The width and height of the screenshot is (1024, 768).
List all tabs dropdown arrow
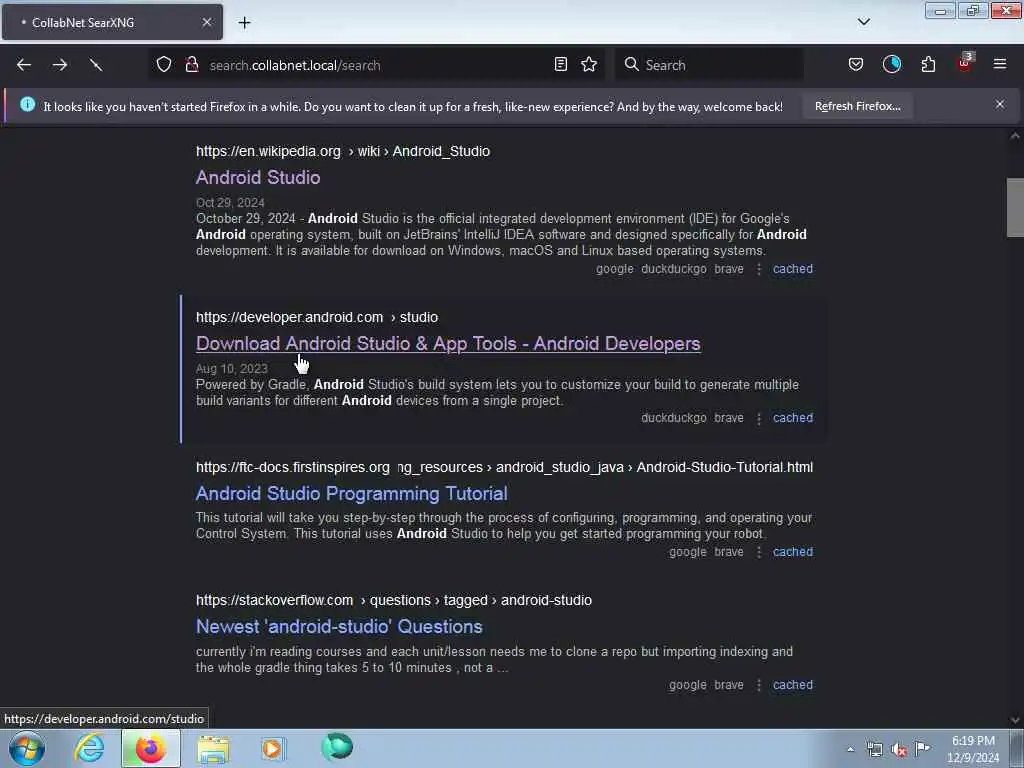(x=863, y=22)
